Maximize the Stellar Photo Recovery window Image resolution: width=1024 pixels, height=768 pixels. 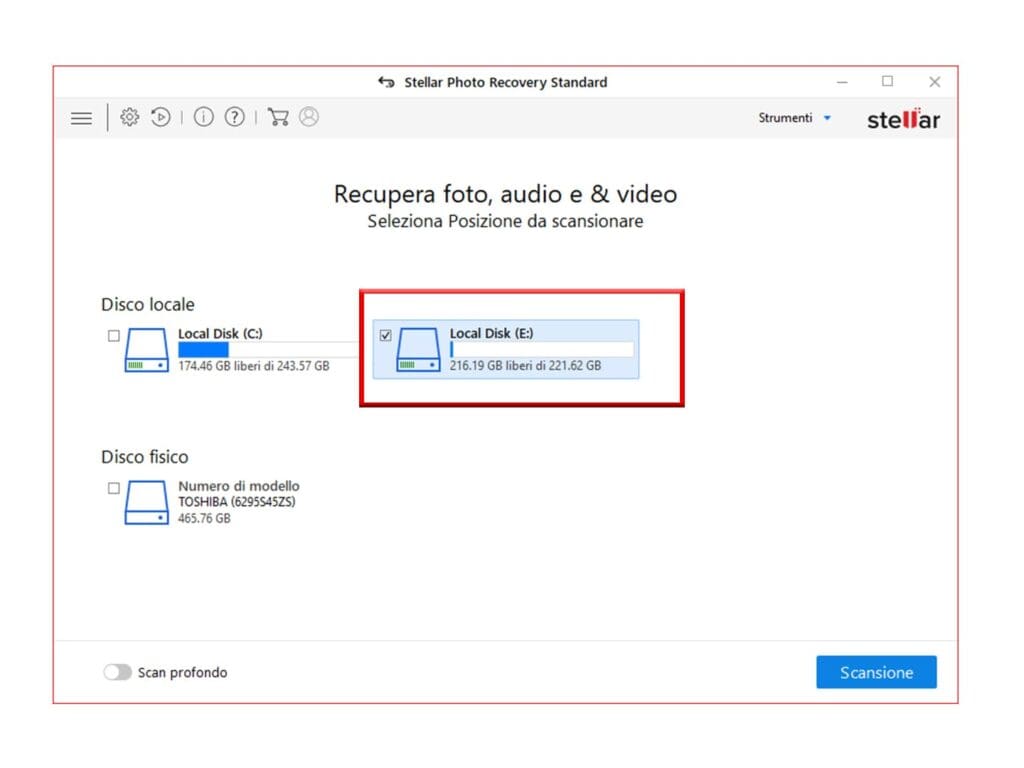point(887,82)
